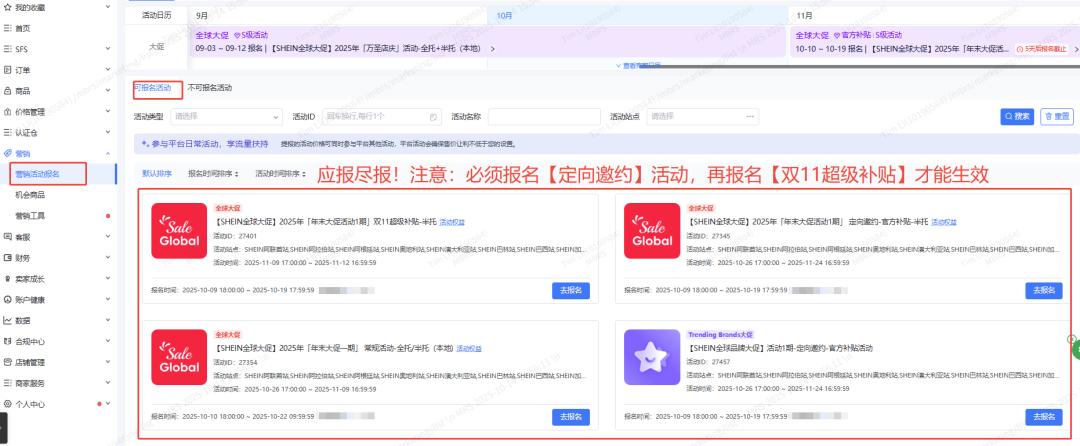
Task: Switch to 可报名活动 tab
Action: click(153, 88)
